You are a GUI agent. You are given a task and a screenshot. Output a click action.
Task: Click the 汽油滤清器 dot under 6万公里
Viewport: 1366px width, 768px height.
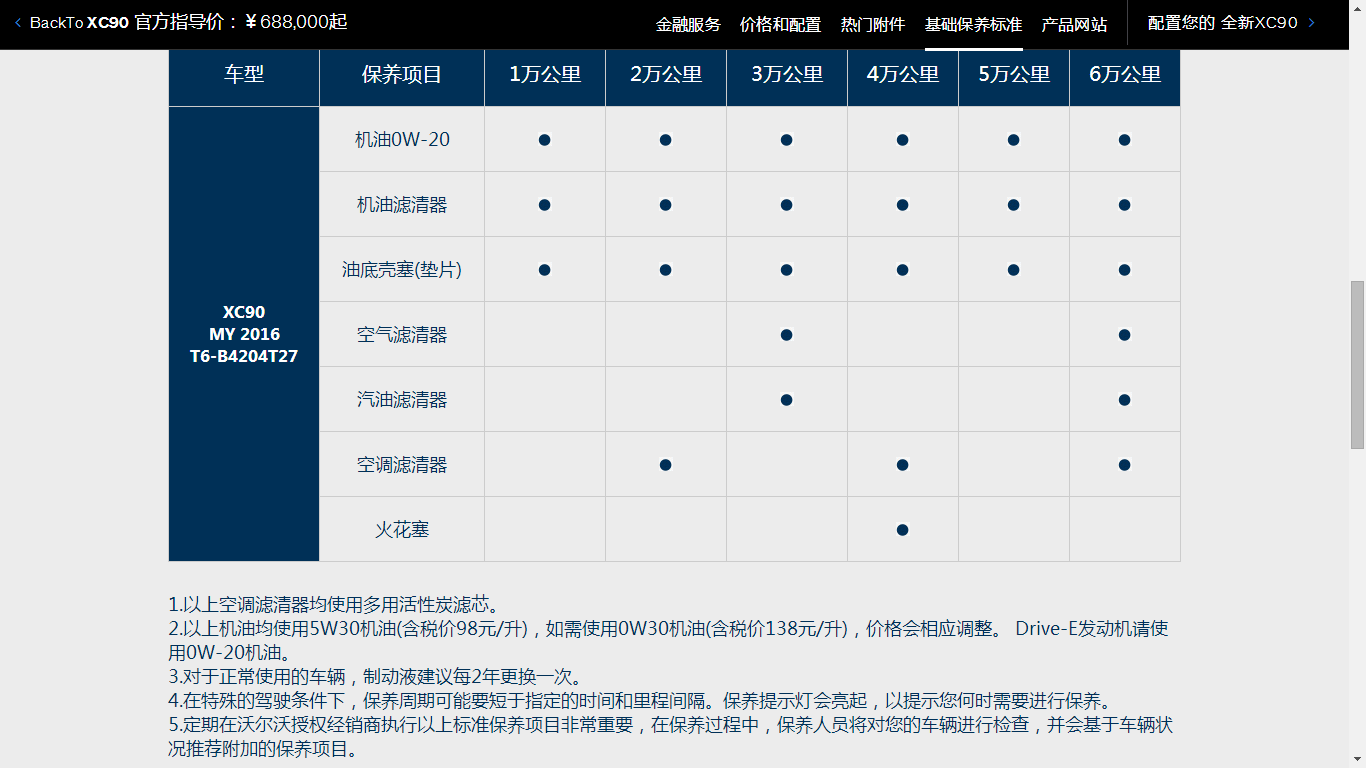[x=1124, y=400]
